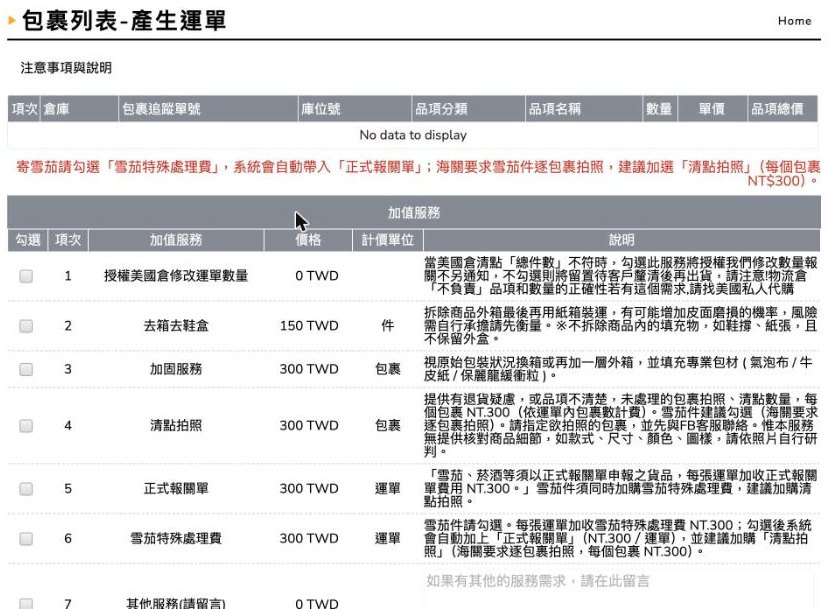Click the No data to display message
The height and width of the screenshot is (609, 830).
click(413, 135)
